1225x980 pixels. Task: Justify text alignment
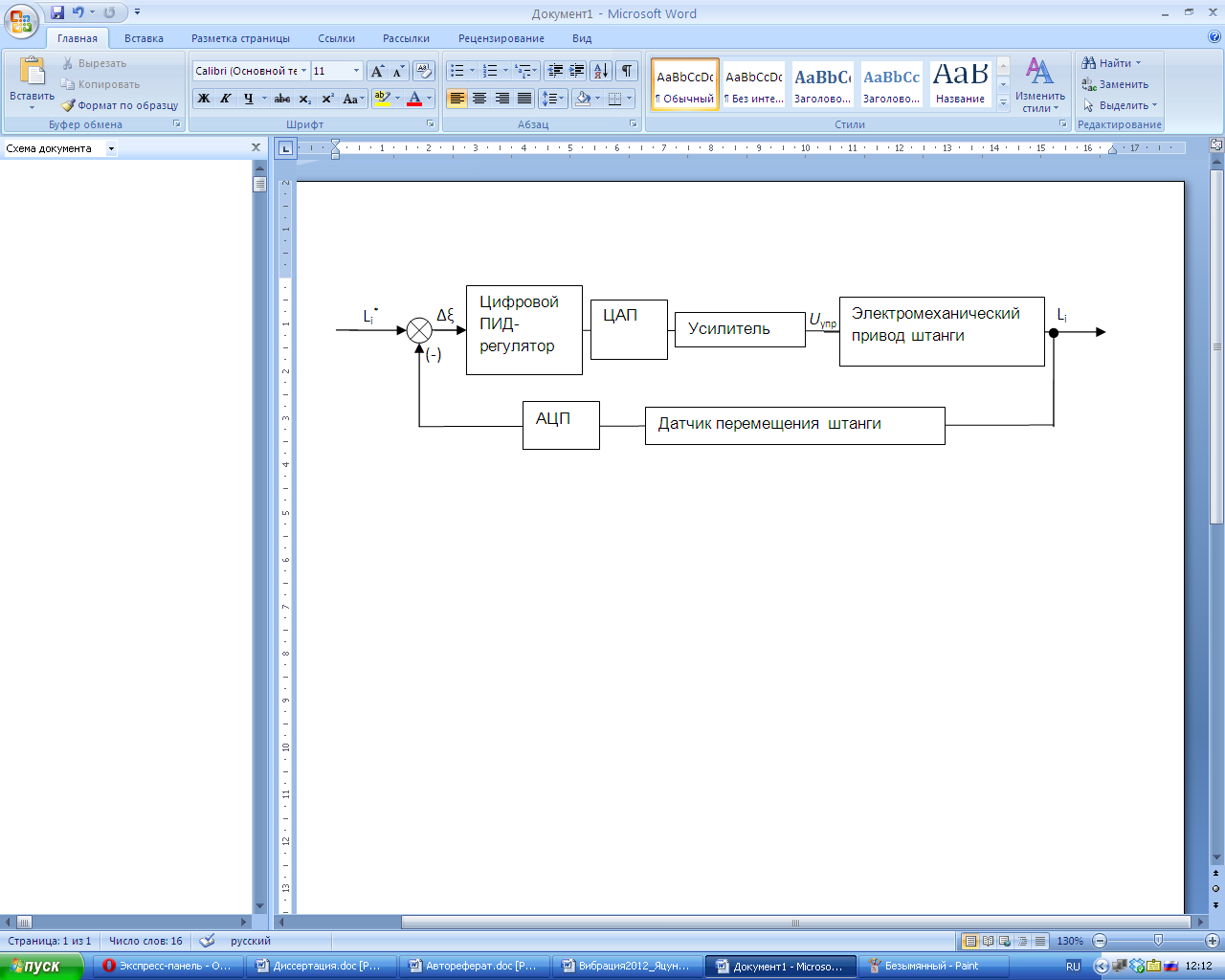(x=524, y=99)
